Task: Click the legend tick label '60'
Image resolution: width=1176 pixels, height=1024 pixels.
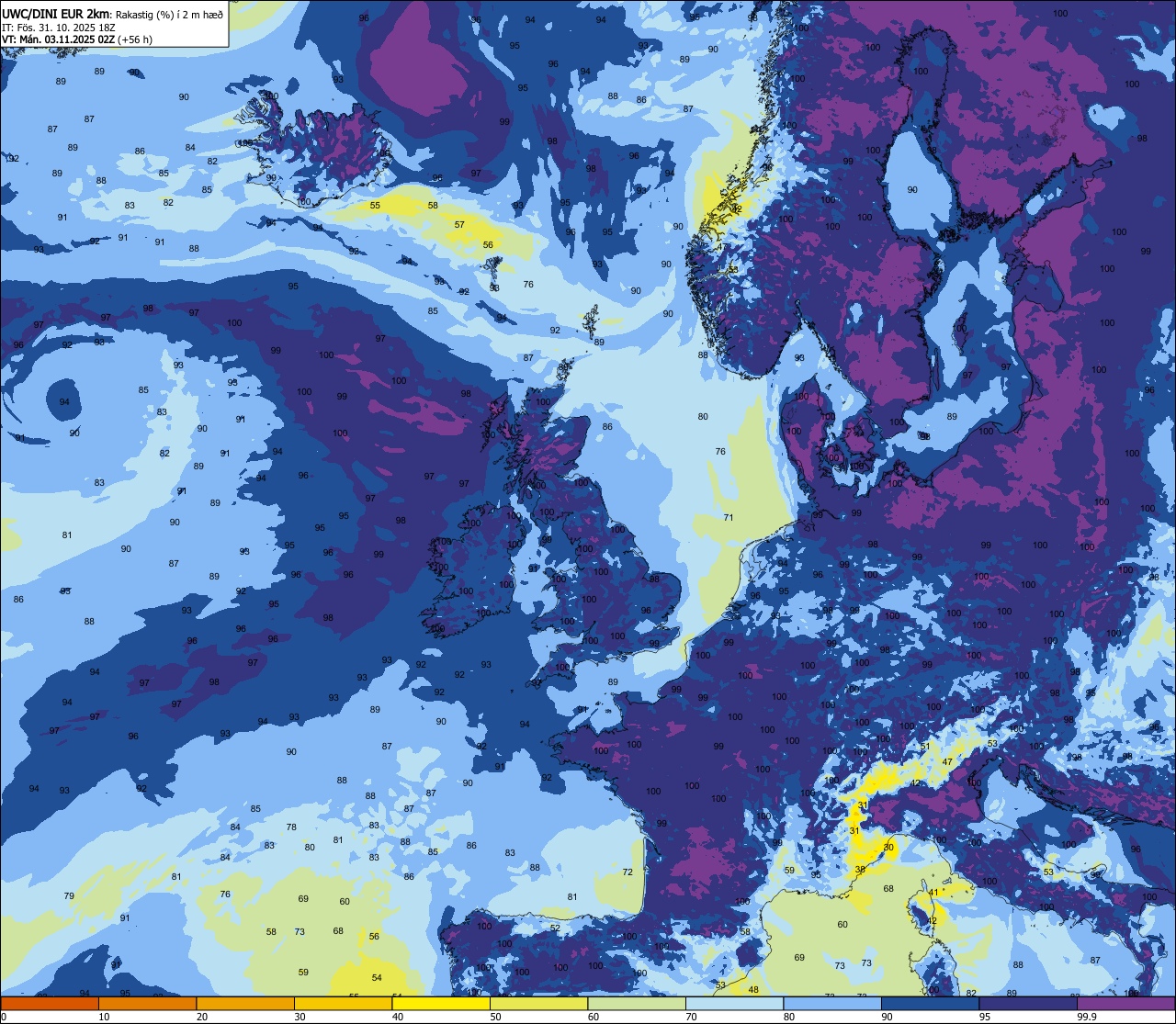Action: pos(594,1017)
